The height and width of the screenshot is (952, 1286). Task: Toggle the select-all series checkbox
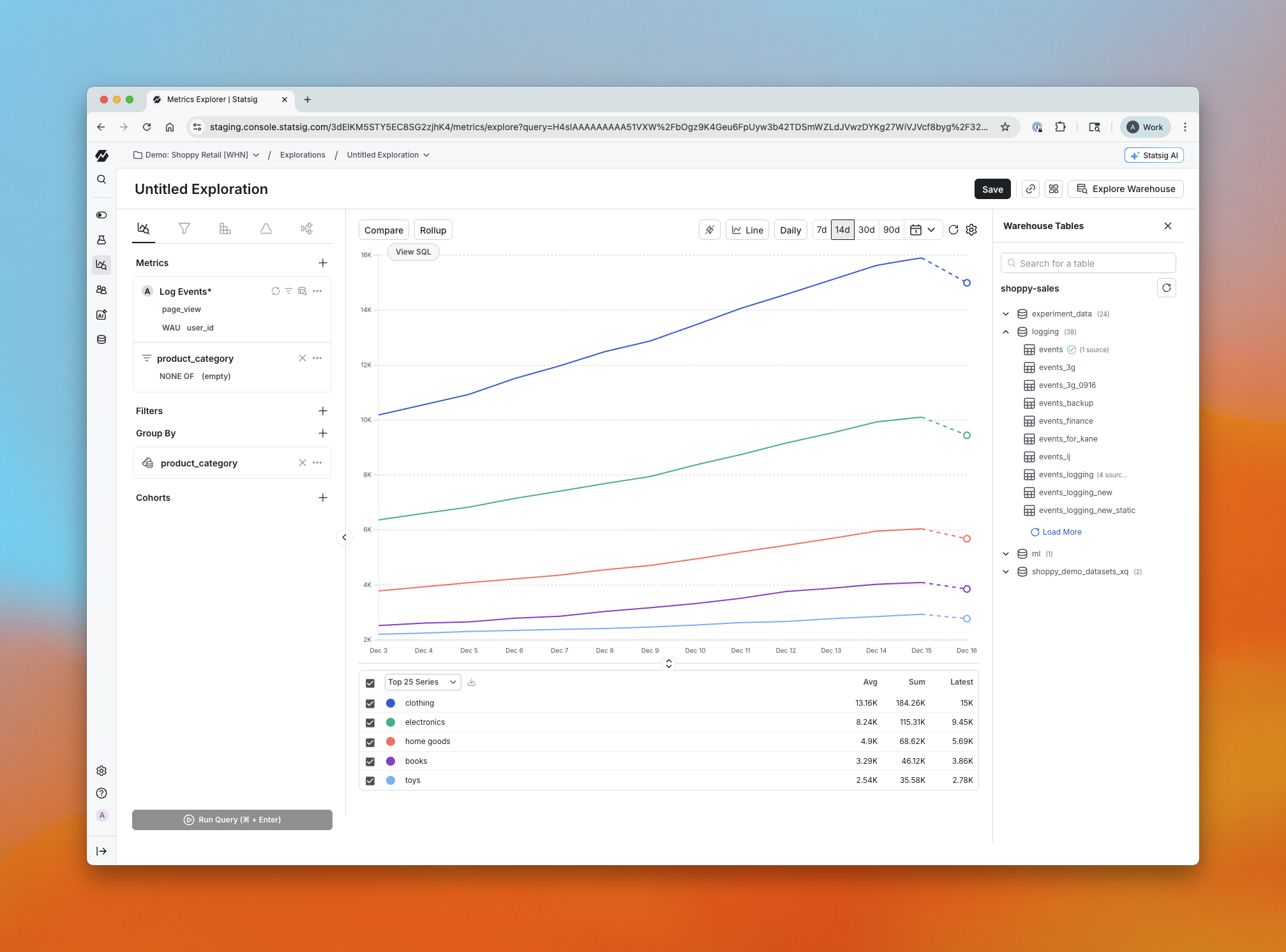[x=370, y=683]
